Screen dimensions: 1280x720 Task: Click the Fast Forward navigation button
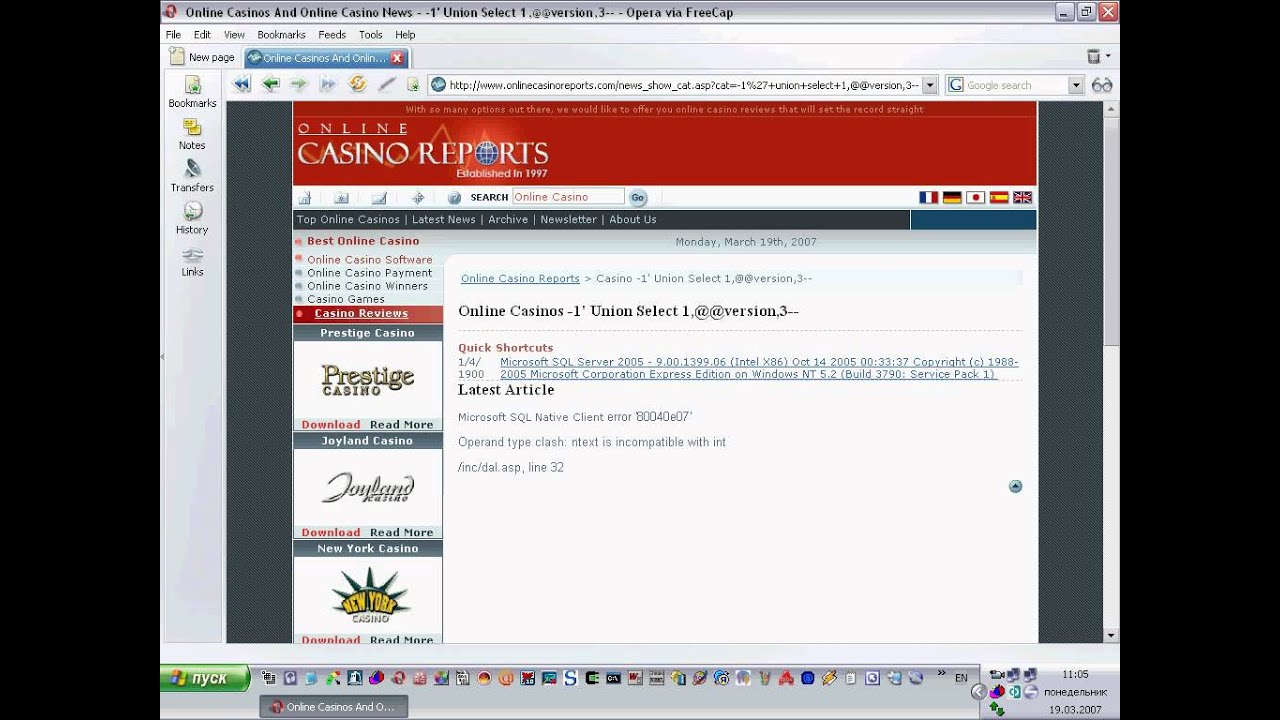[x=327, y=85]
